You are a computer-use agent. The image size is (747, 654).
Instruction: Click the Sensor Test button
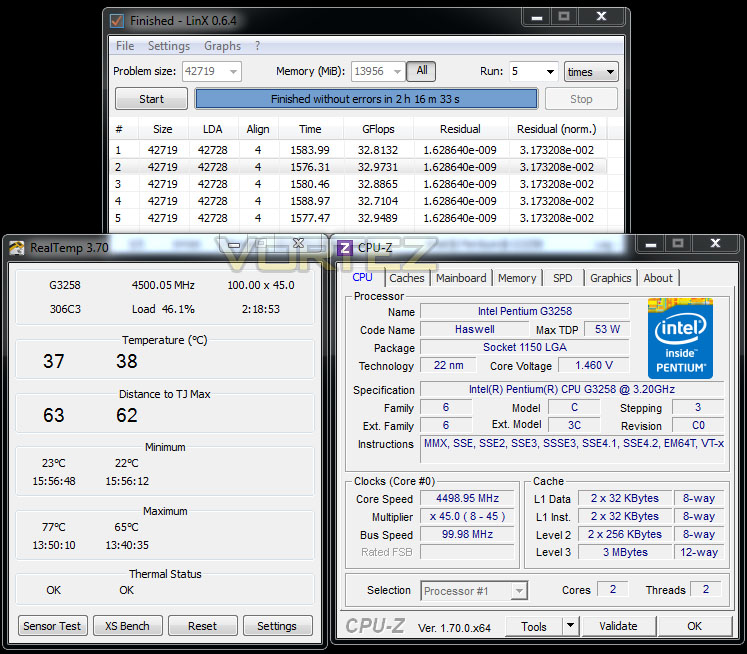pyautogui.click(x=52, y=626)
